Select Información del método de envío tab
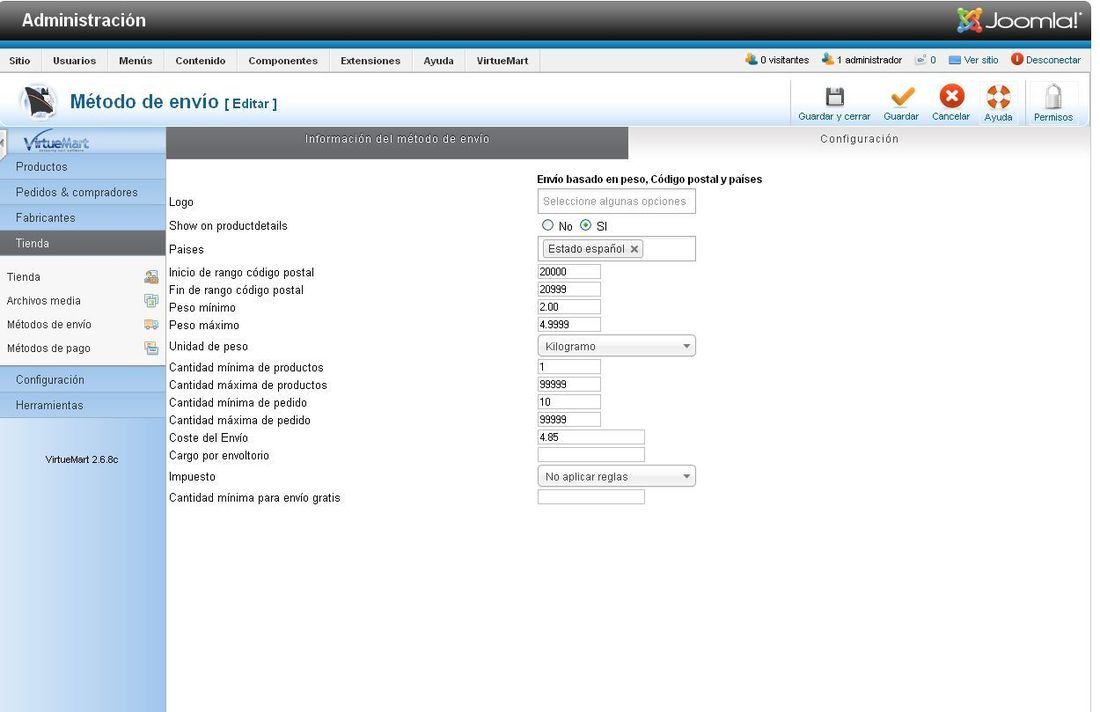The image size is (1100, 712). tap(397, 142)
